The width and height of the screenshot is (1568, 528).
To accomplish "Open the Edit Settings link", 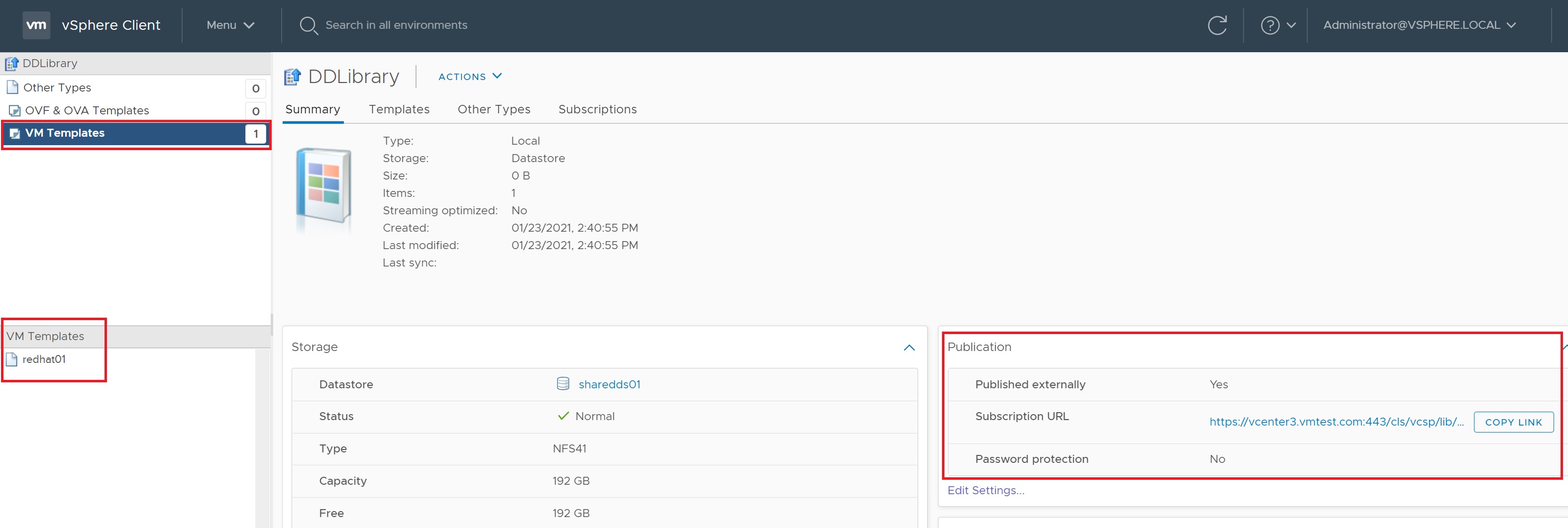I will click(985, 490).
